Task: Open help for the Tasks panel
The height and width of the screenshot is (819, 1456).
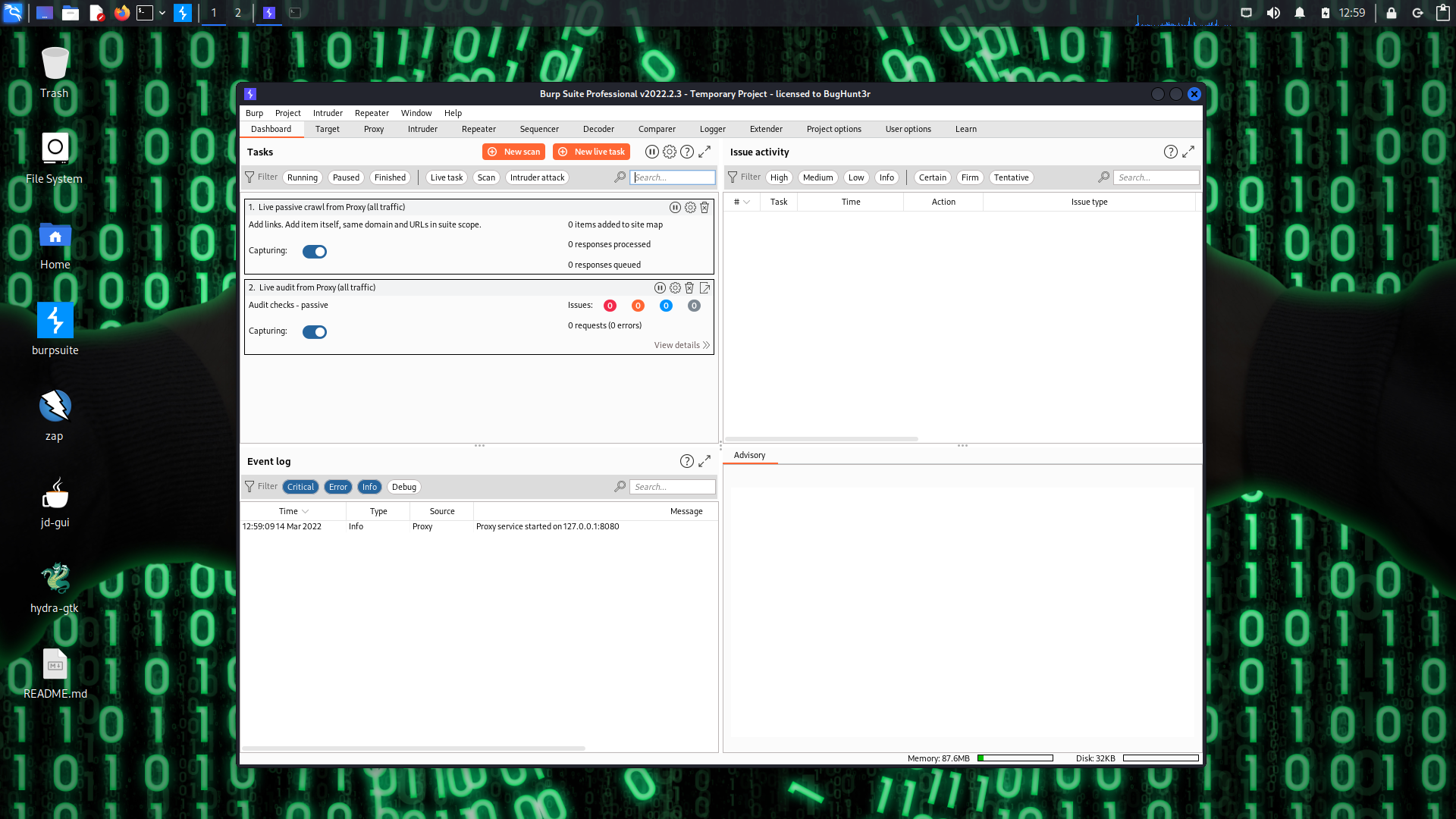Action: [687, 152]
